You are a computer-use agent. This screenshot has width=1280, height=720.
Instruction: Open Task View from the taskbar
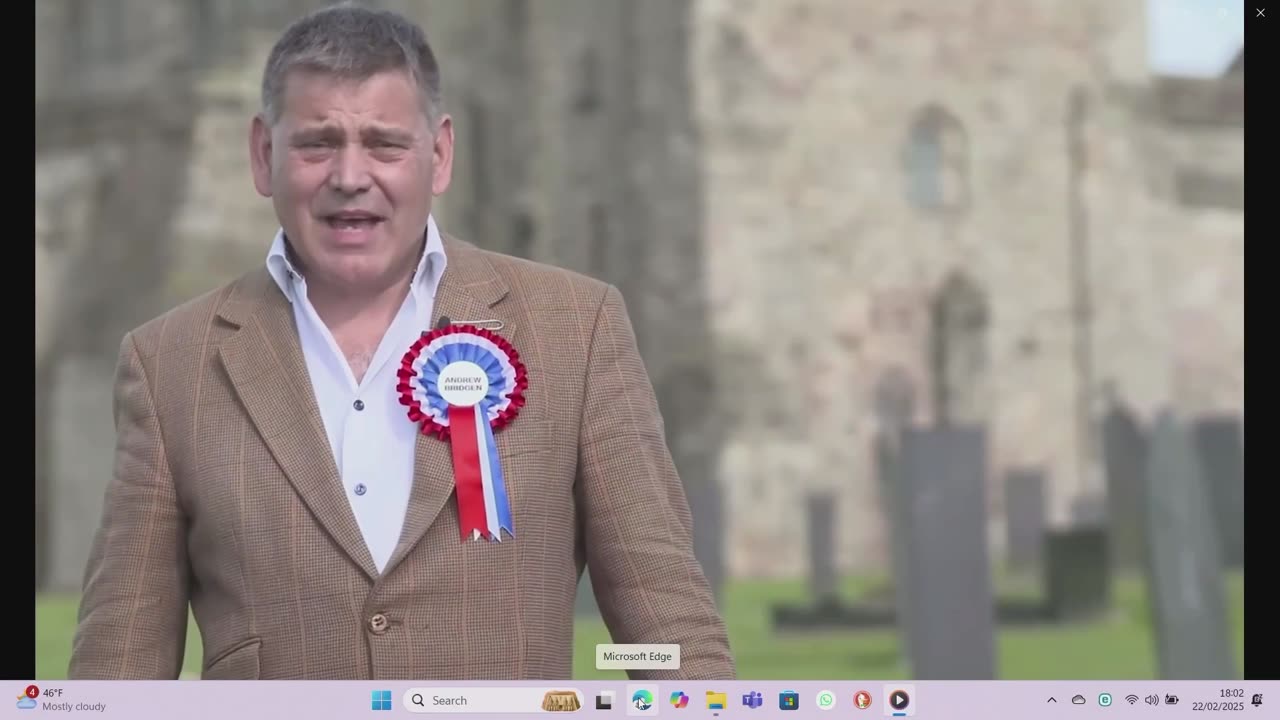(x=604, y=701)
